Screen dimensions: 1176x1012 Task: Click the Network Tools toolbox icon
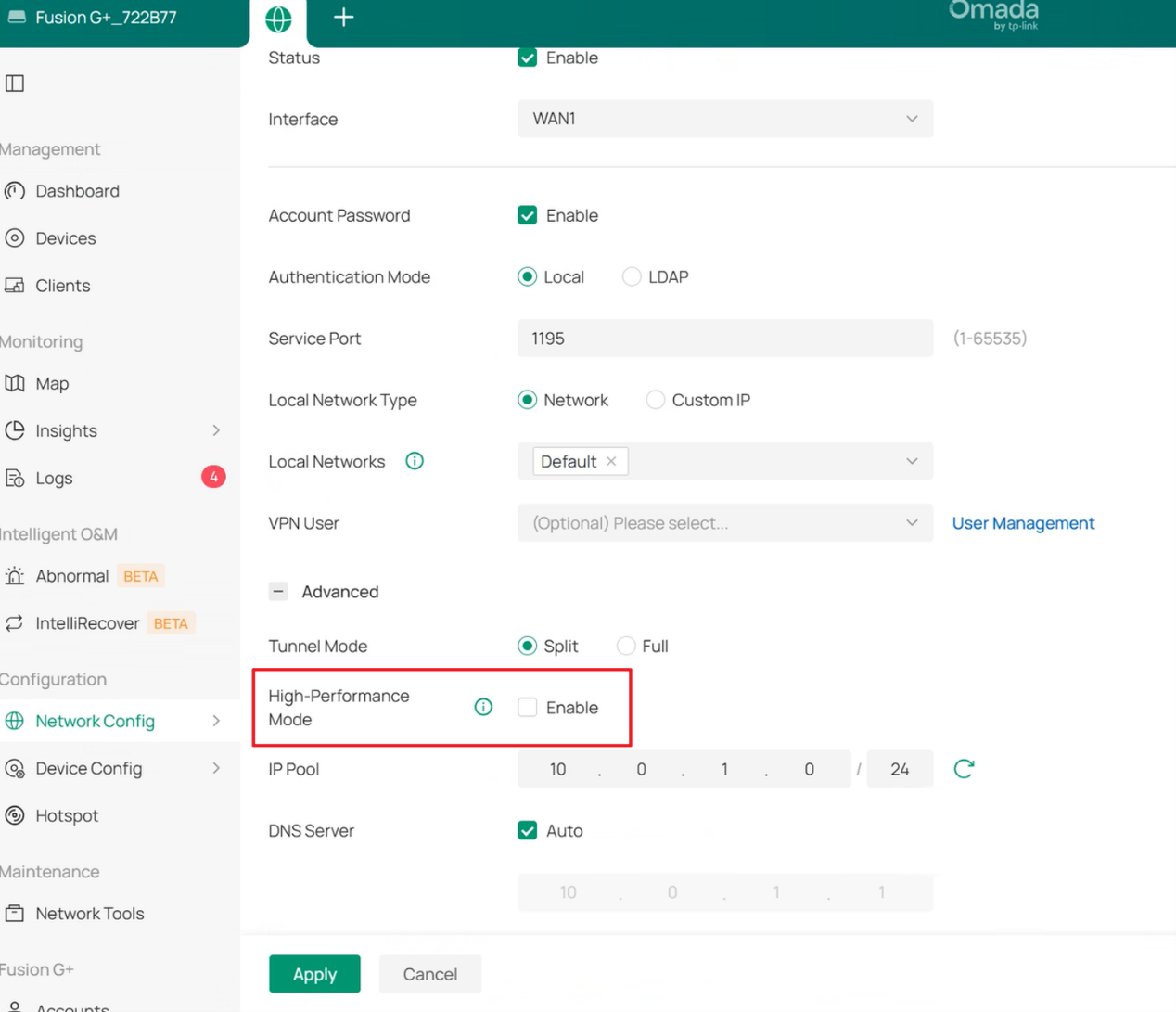15,914
